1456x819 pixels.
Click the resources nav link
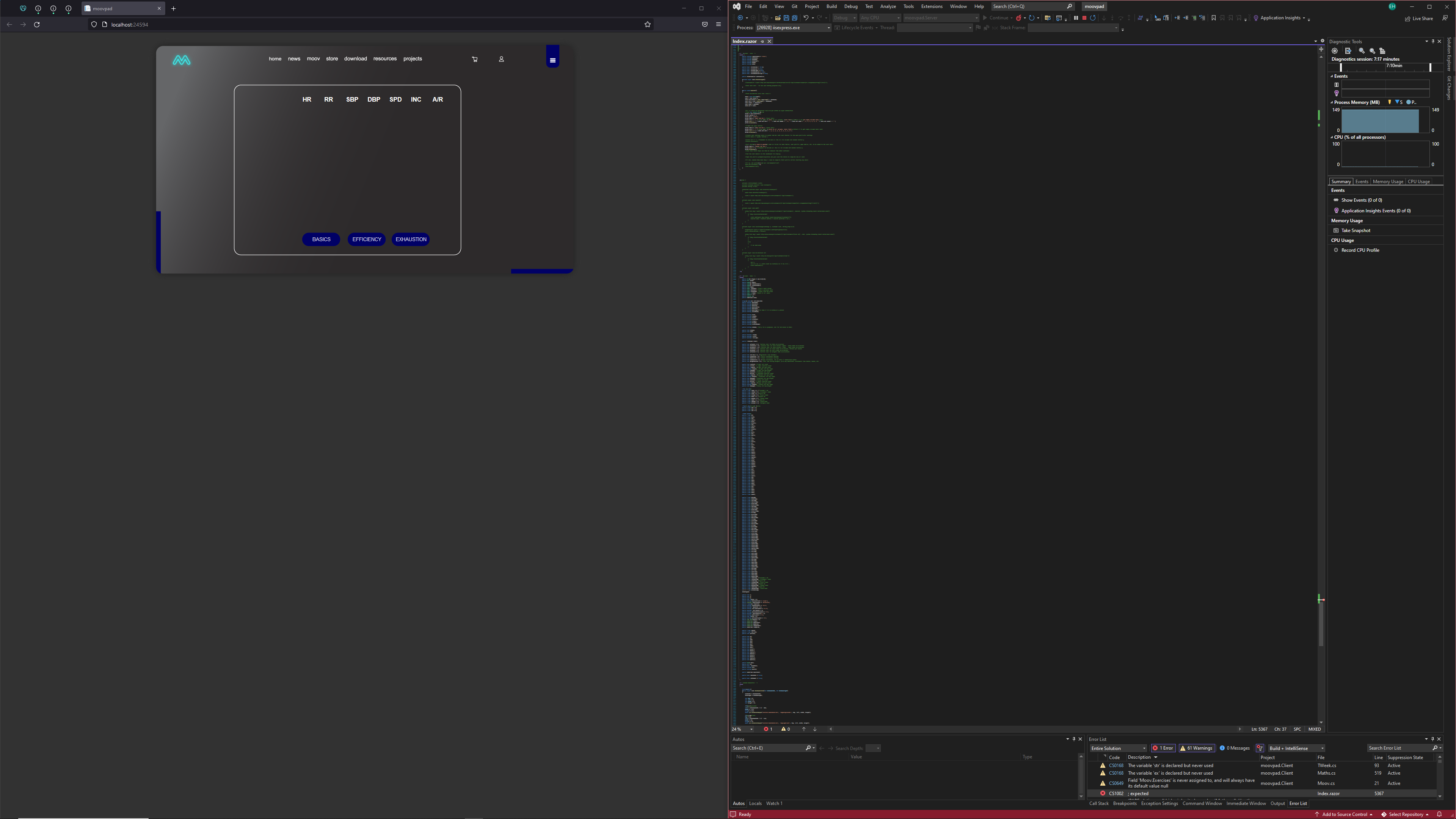[385, 59]
